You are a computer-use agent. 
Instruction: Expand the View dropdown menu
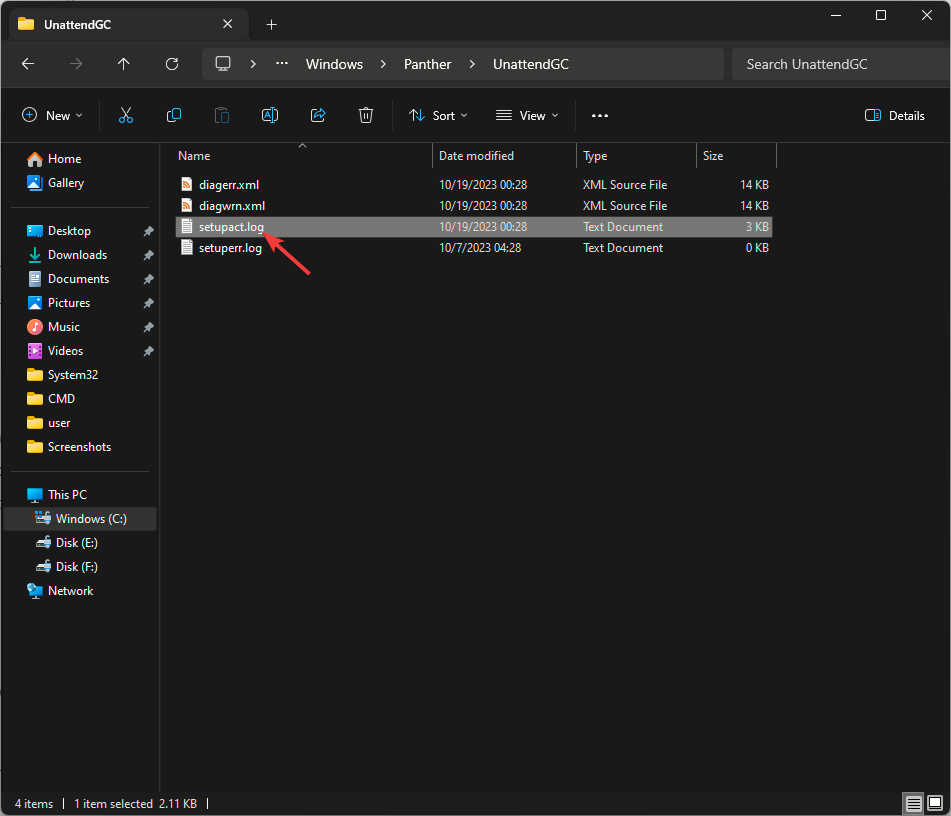point(527,116)
